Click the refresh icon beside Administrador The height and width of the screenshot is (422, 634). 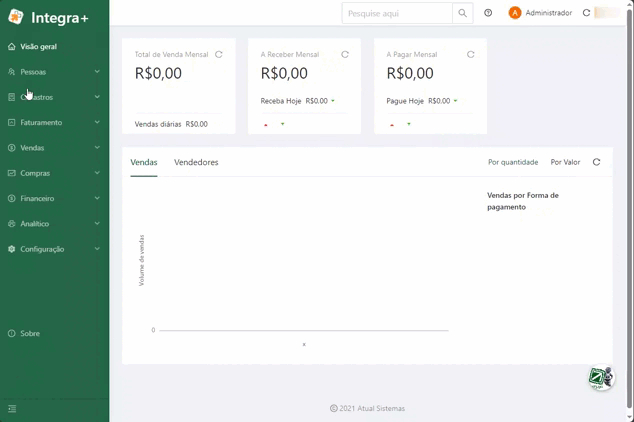coord(586,13)
